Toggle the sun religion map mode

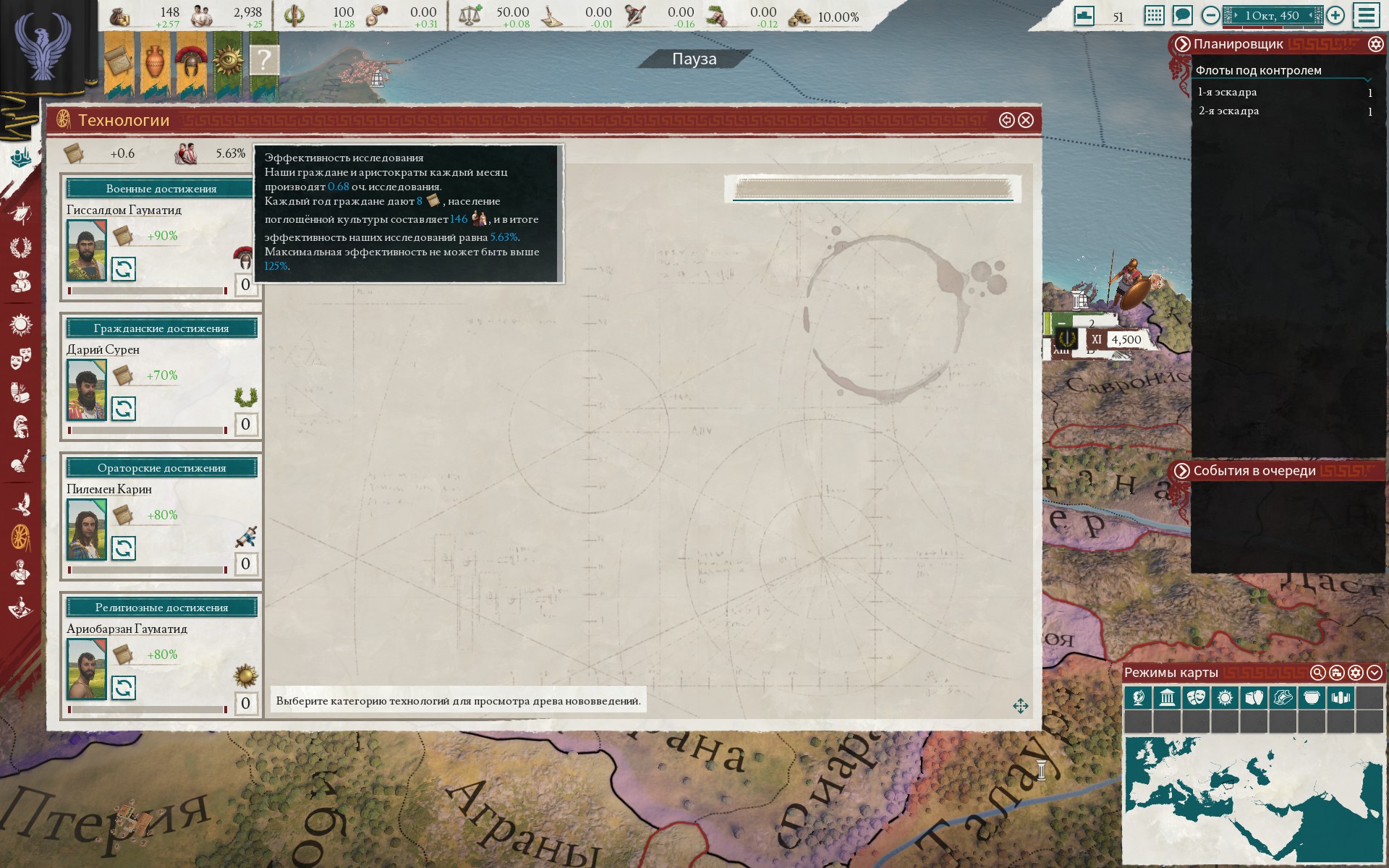coord(1225,698)
